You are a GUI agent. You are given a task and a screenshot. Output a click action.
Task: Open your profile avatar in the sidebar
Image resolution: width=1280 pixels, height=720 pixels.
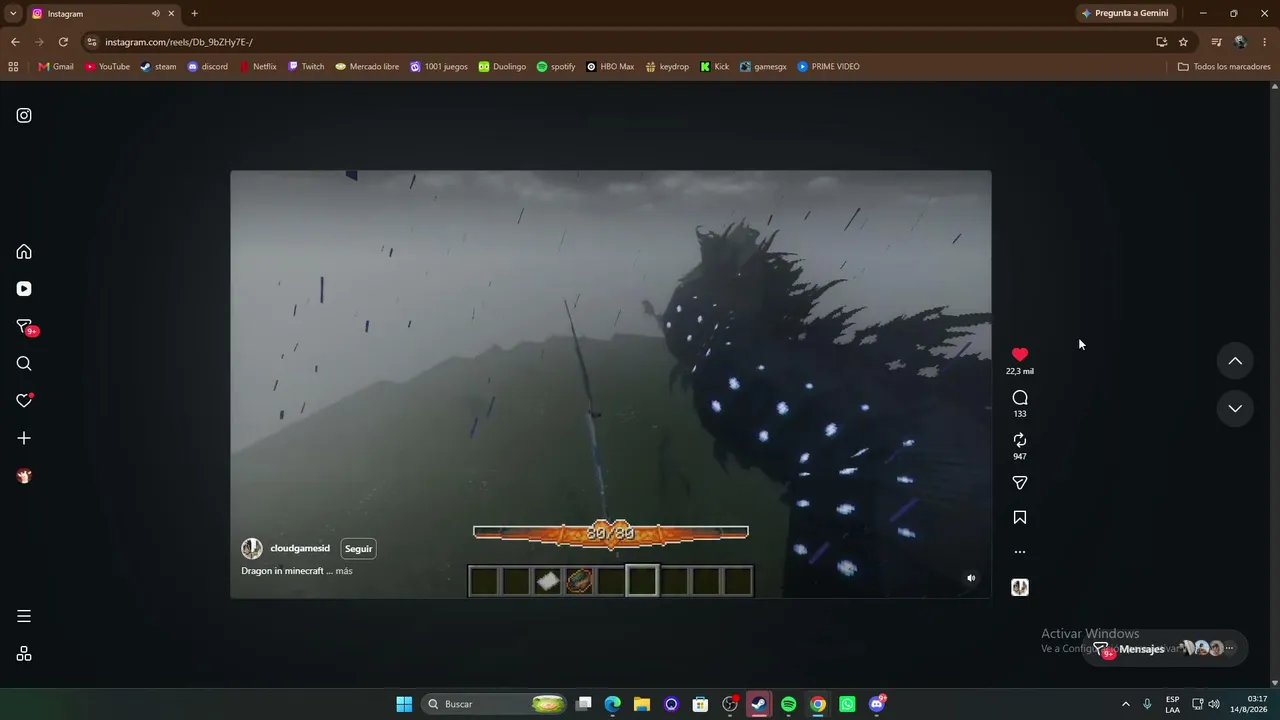24,476
